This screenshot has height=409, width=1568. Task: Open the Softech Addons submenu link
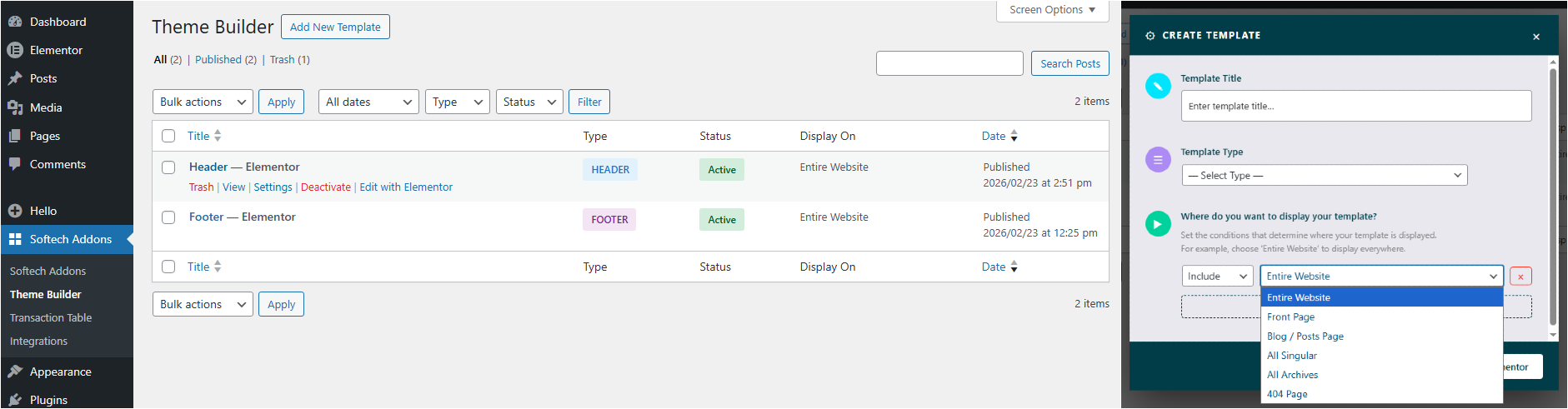[48, 271]
